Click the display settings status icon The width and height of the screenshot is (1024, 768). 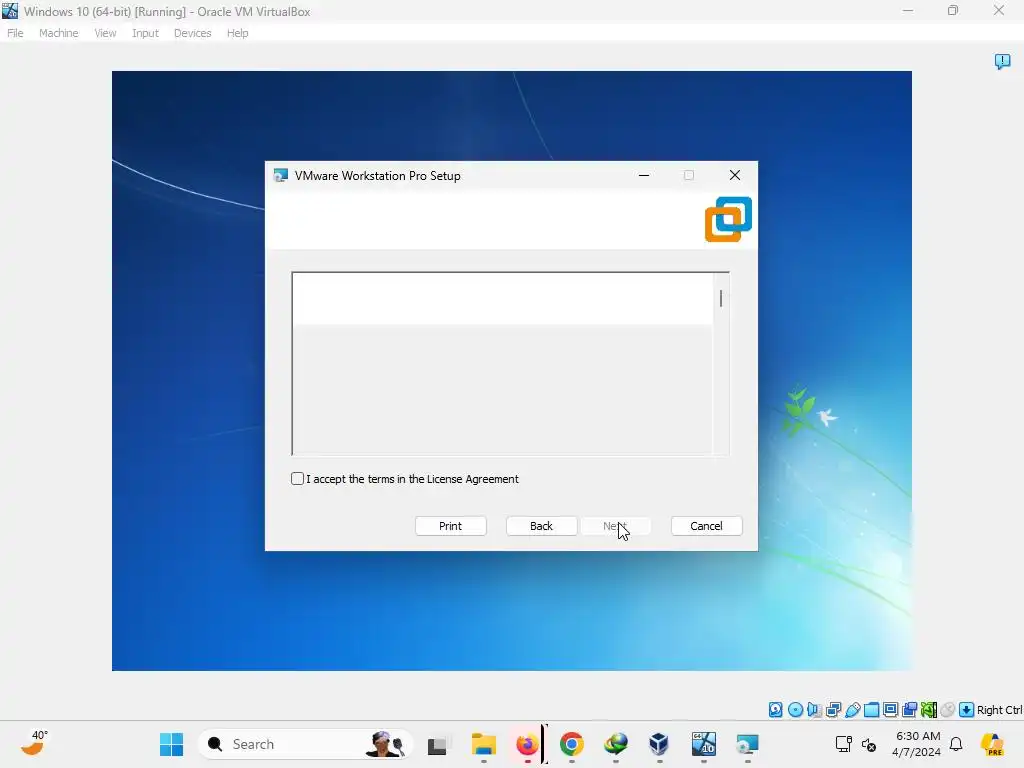(x=890, y=710)
